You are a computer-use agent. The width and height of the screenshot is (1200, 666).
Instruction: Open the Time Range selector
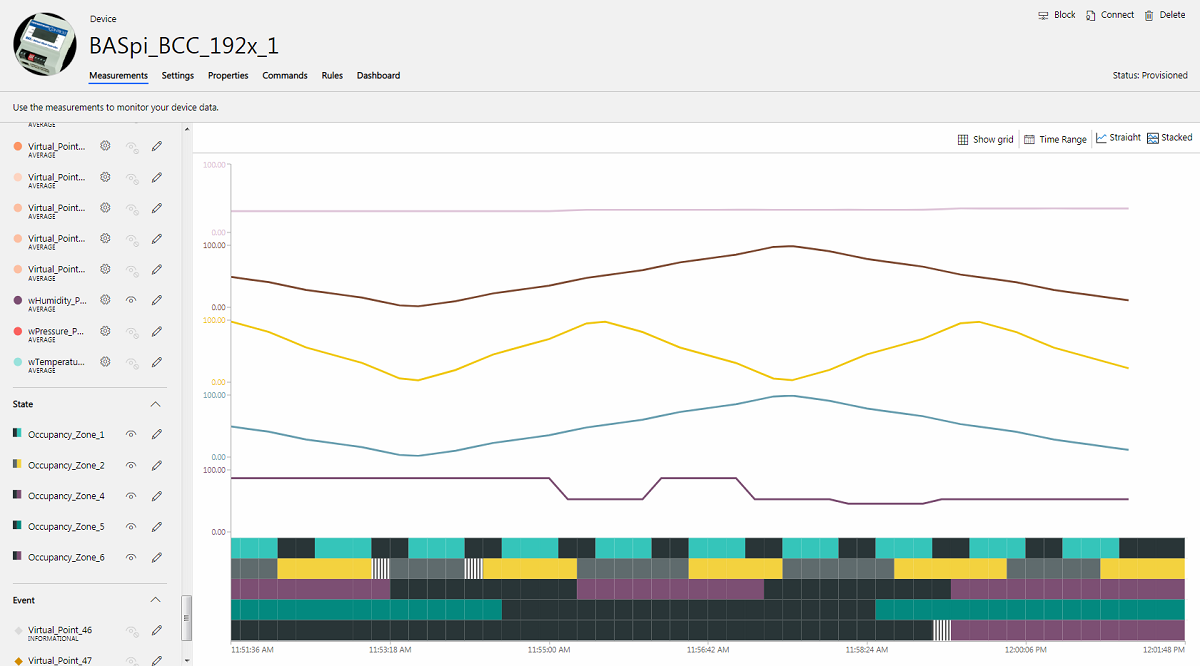pyautogui.click(x=1055, y=139)
